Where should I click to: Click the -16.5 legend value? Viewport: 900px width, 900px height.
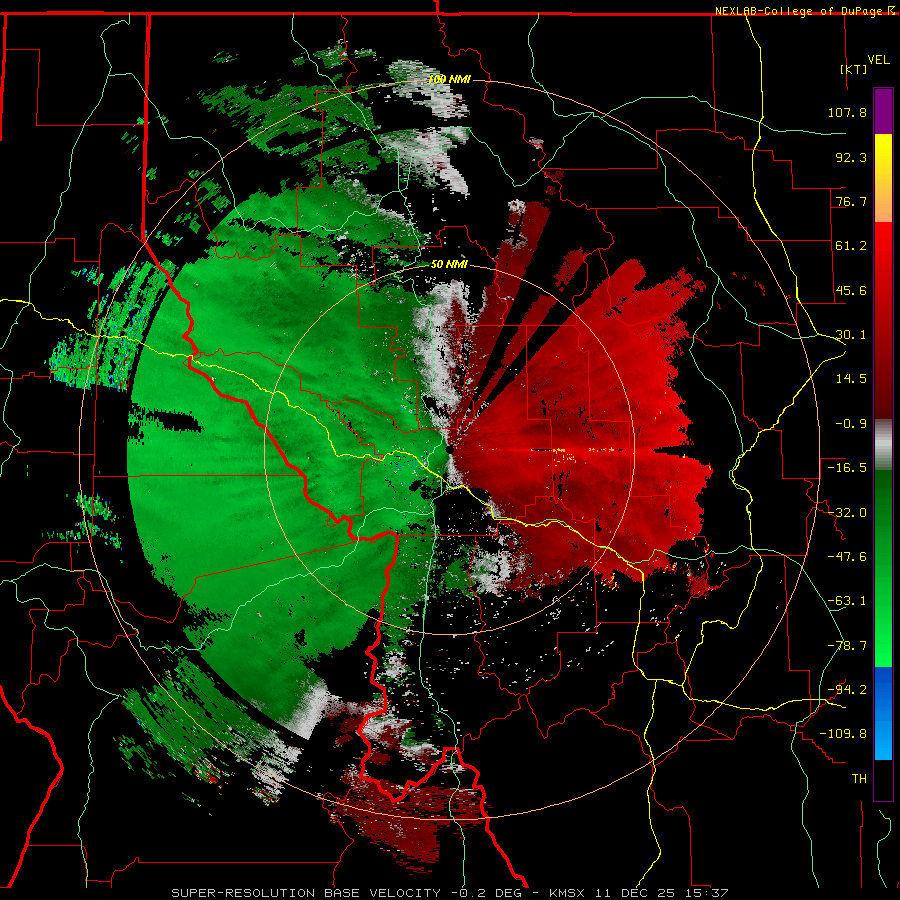coord(847,468)
